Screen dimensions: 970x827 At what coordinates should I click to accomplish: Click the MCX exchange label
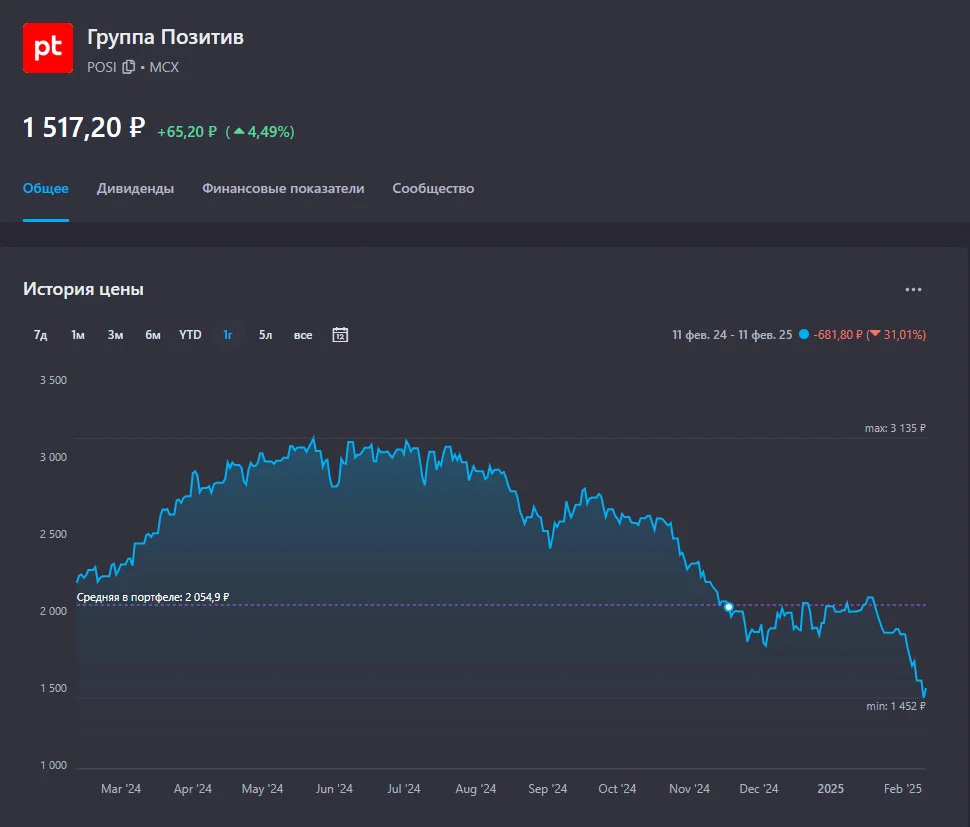(164, 67)
